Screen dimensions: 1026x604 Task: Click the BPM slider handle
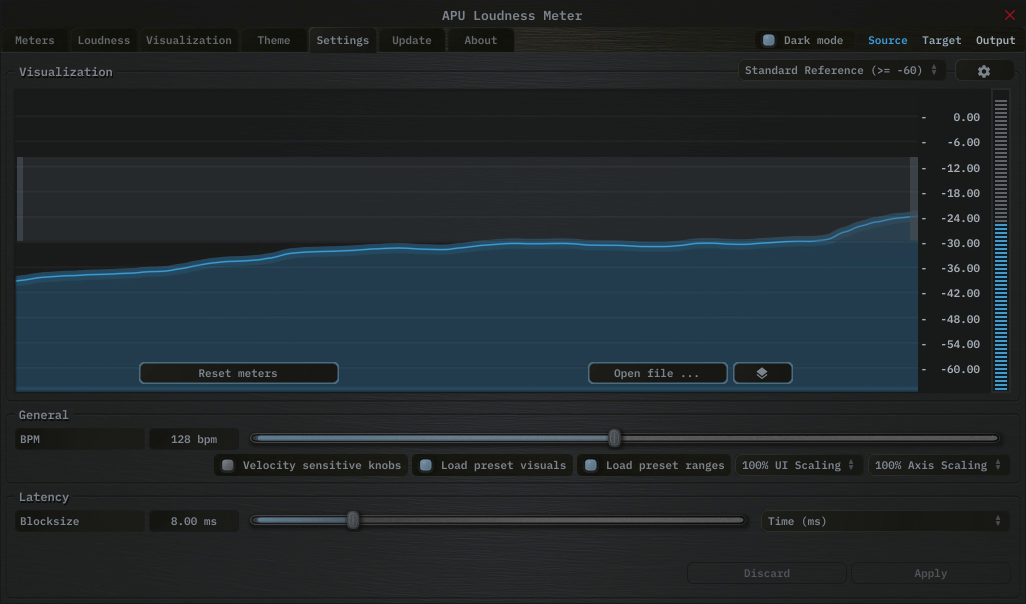point(614,438)
